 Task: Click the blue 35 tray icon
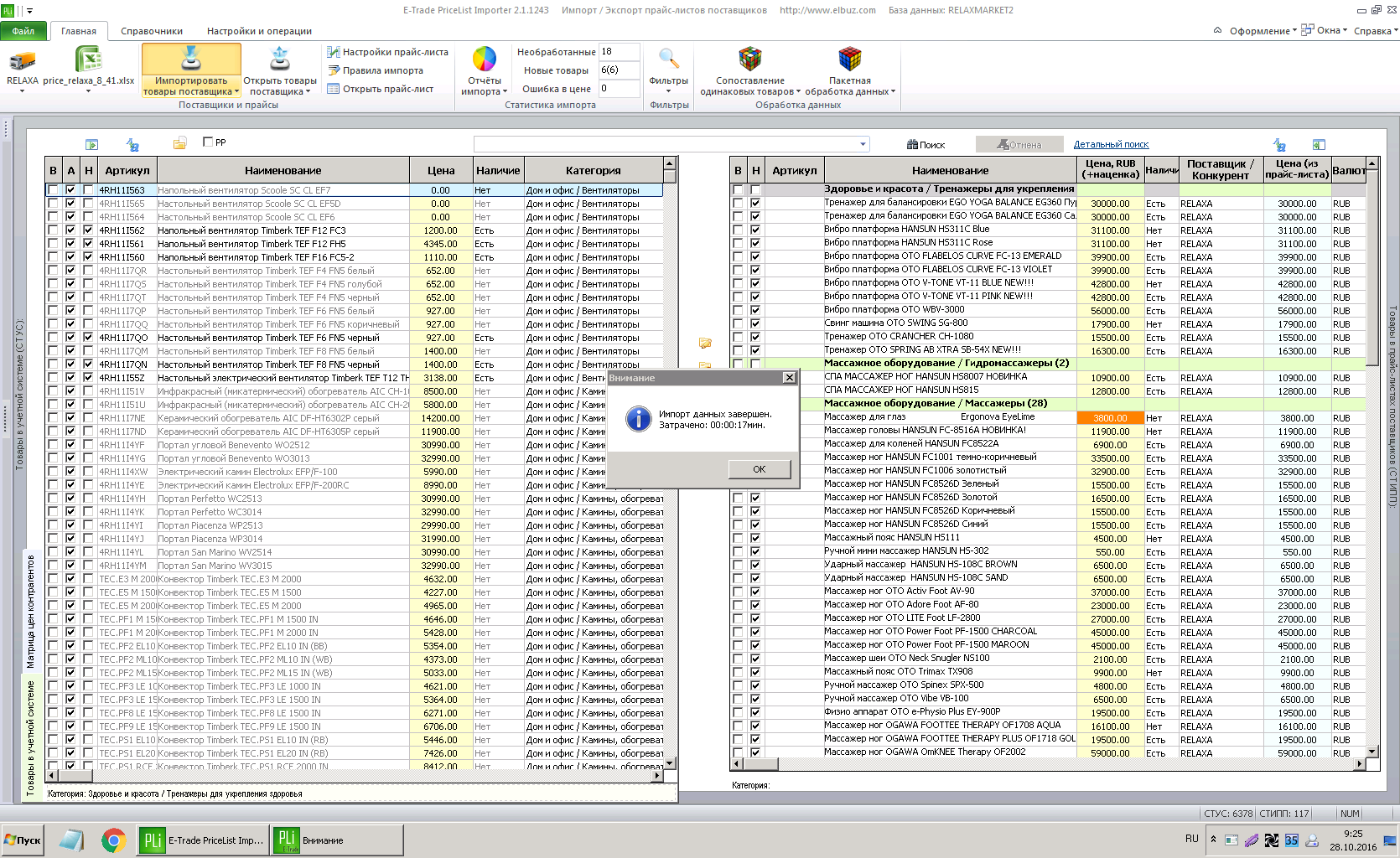1292,840
